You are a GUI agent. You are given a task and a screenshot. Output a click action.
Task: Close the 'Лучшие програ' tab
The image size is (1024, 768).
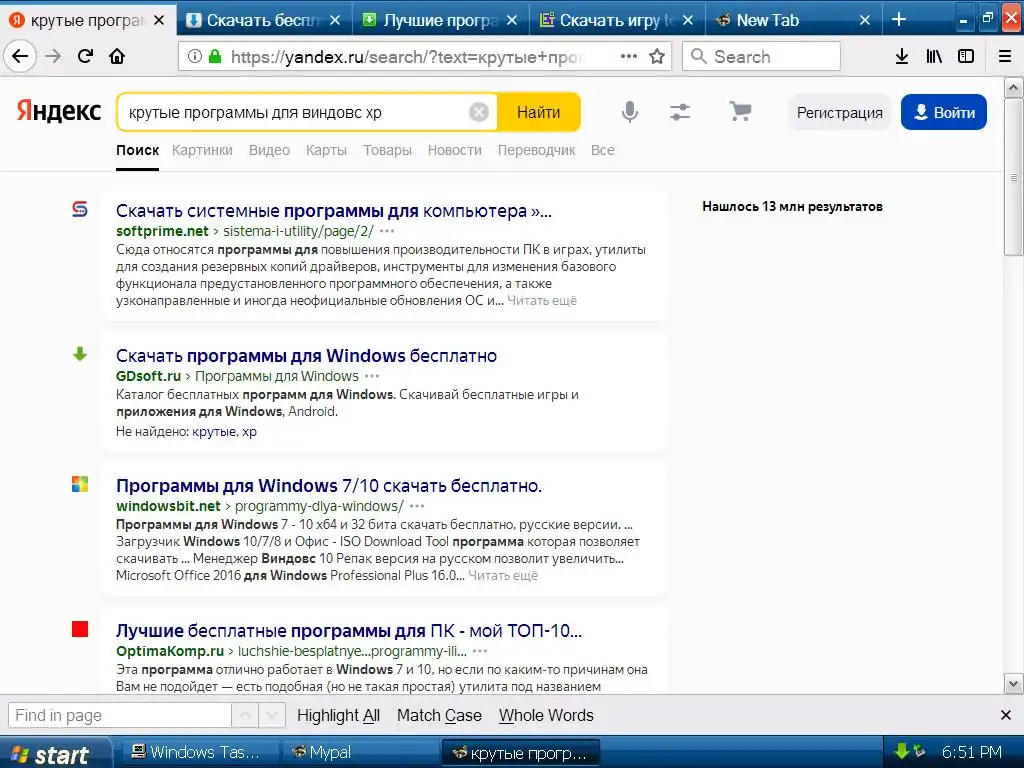pyautogui.click(x=512, y=20)
